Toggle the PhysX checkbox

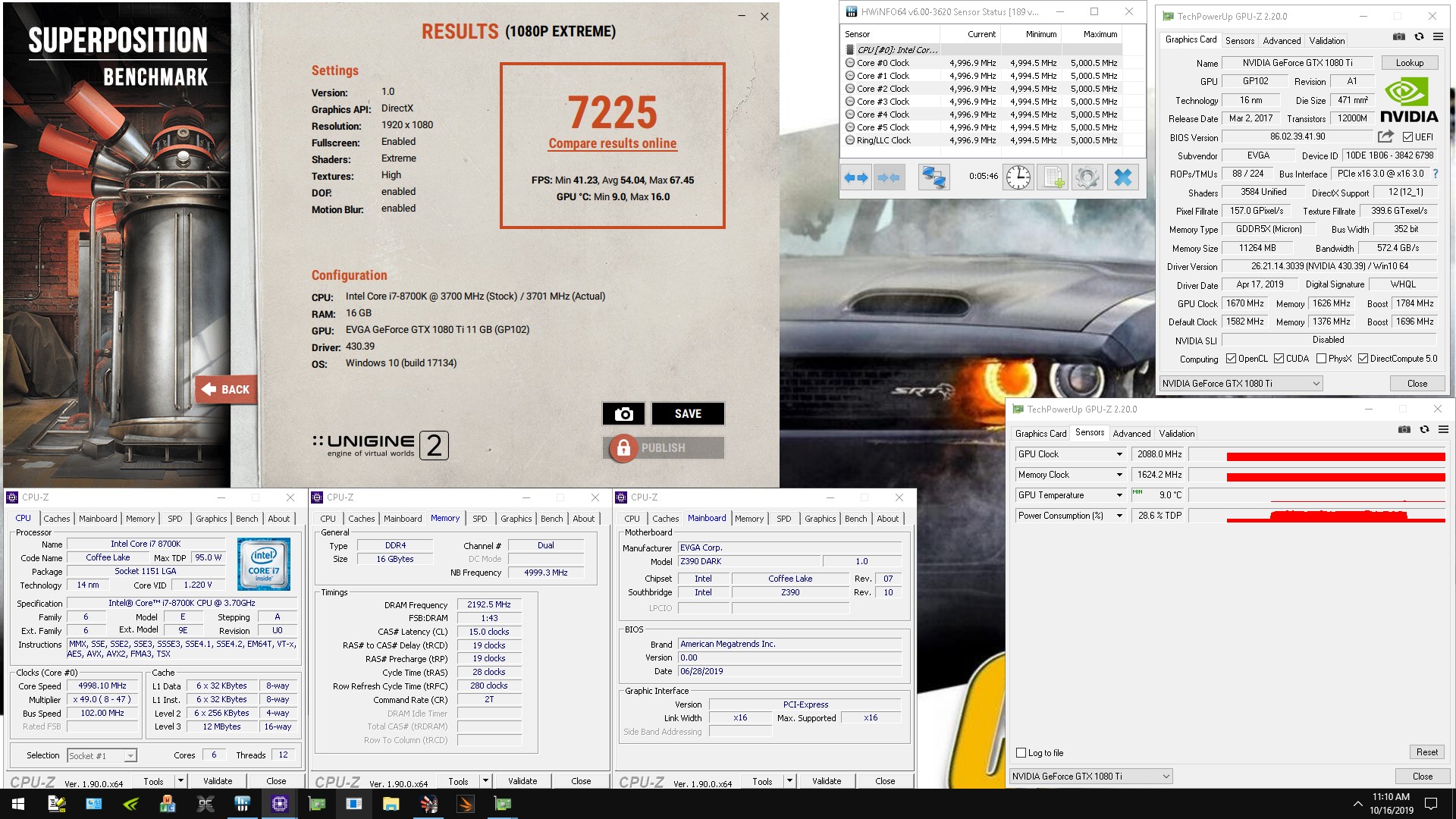click(1321, 359)
